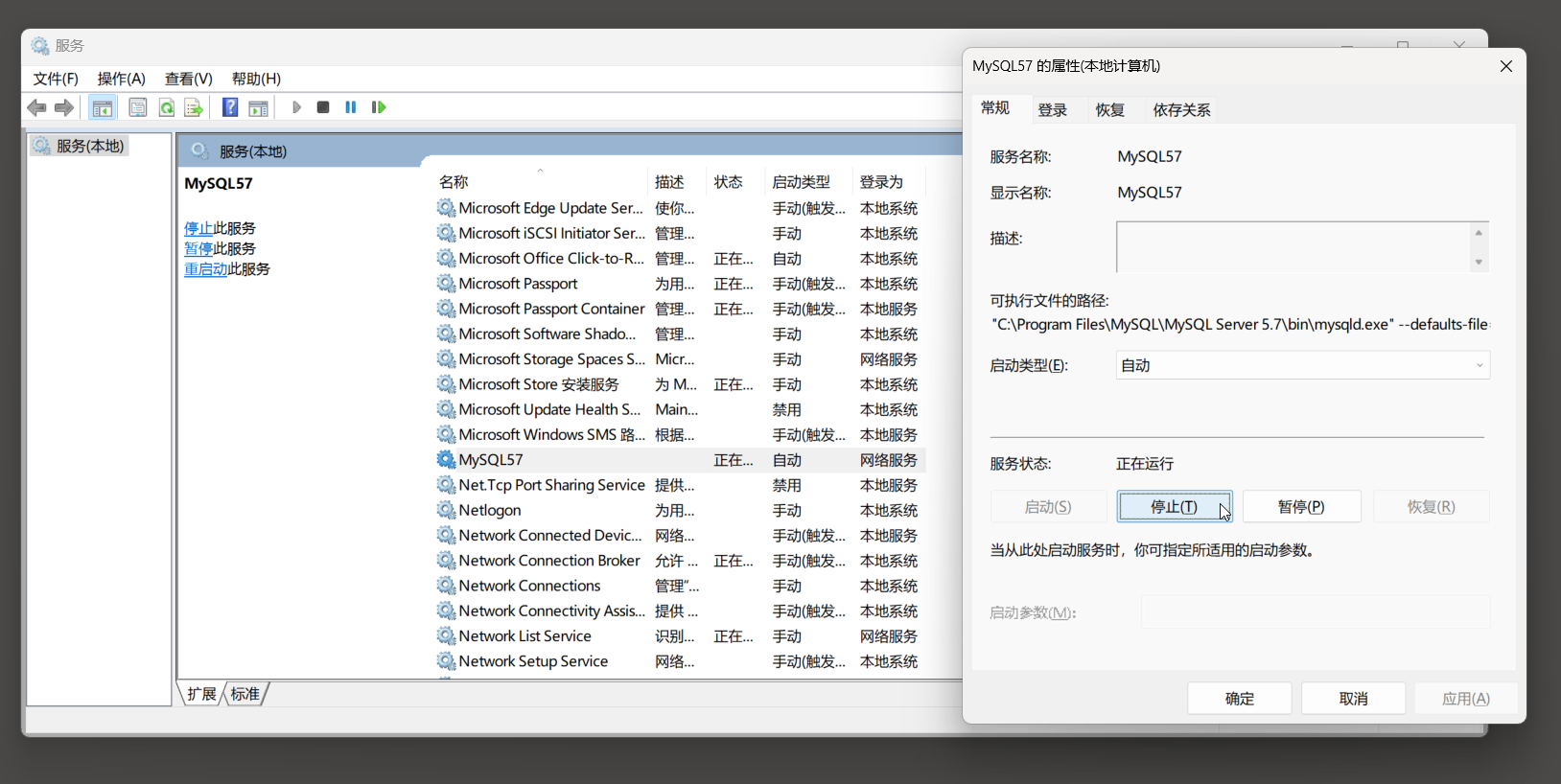Click the Back arrow in the Services toolbar
Image resolution: width=1561 pixels, height=784 pixels.
(x=36, y=107)
